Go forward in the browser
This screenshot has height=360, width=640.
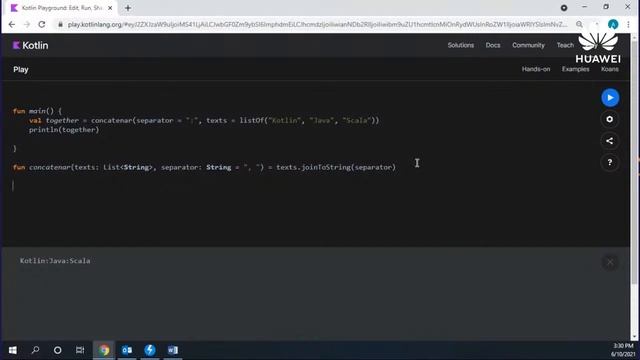click(x=27, y=24)
